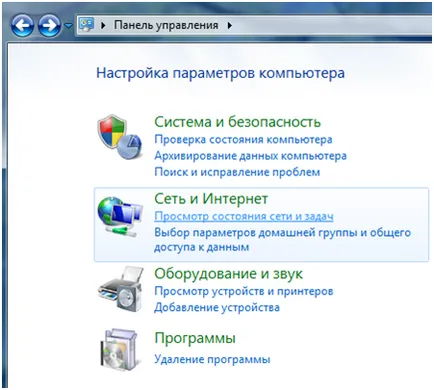Open Удаление программы link
Image resolution: width=434 pixels, height=390 pixels.
pos(212,359)
